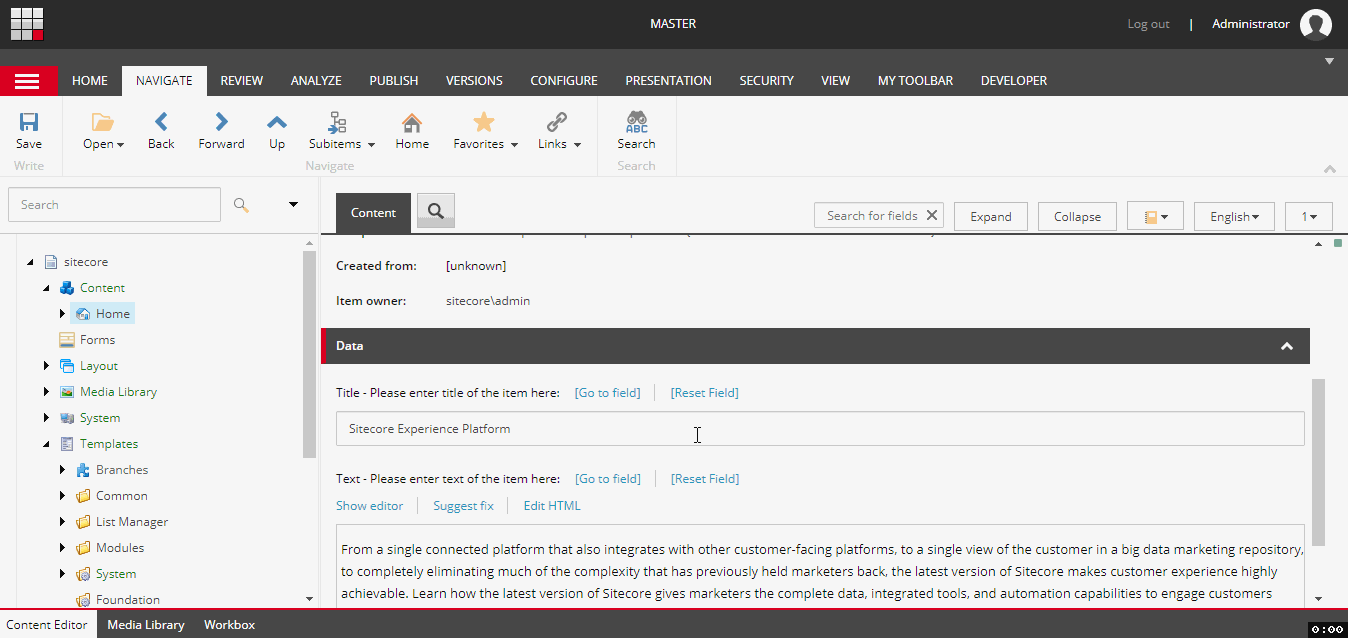Click the content tree search field
The height and width of the screenshot is (638, 1348).
point(114,205)
